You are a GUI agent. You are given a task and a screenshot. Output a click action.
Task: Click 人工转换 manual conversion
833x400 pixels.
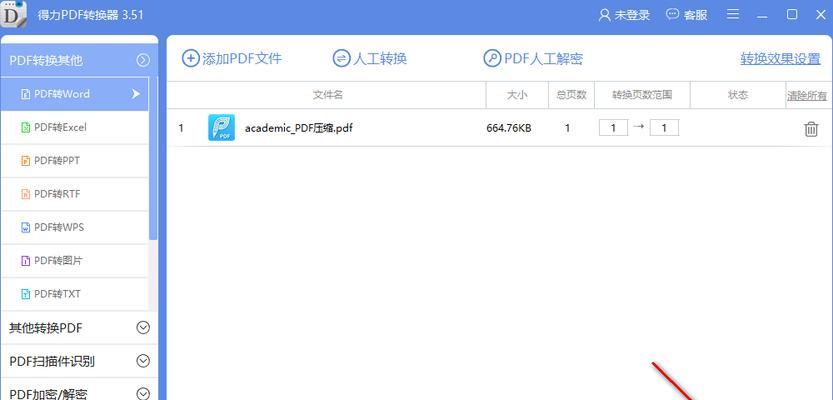(370, 58)
